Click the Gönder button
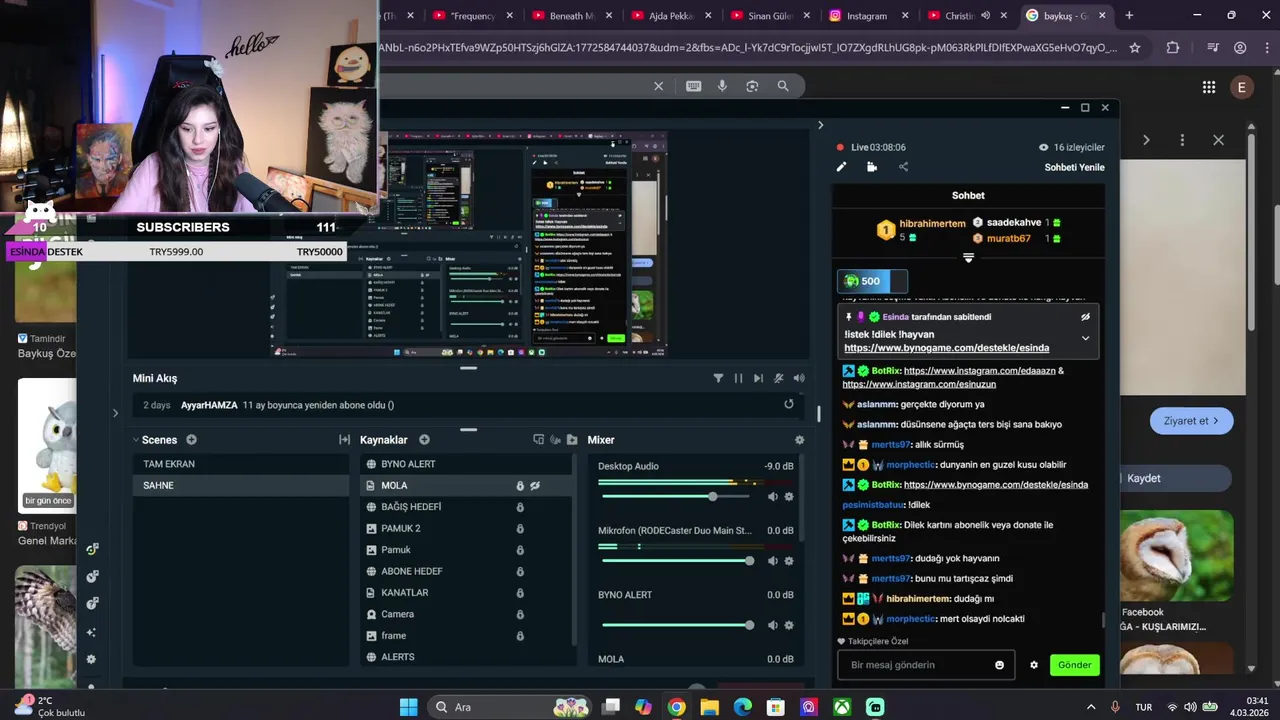 [x=1074, y=665]
